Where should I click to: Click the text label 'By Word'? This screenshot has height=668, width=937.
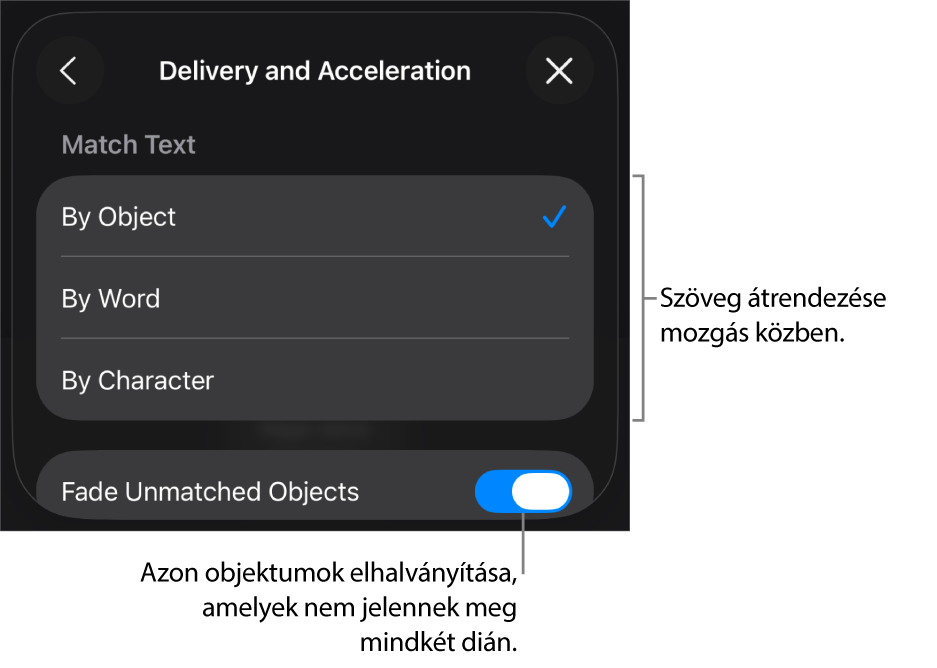coord(111,298)
